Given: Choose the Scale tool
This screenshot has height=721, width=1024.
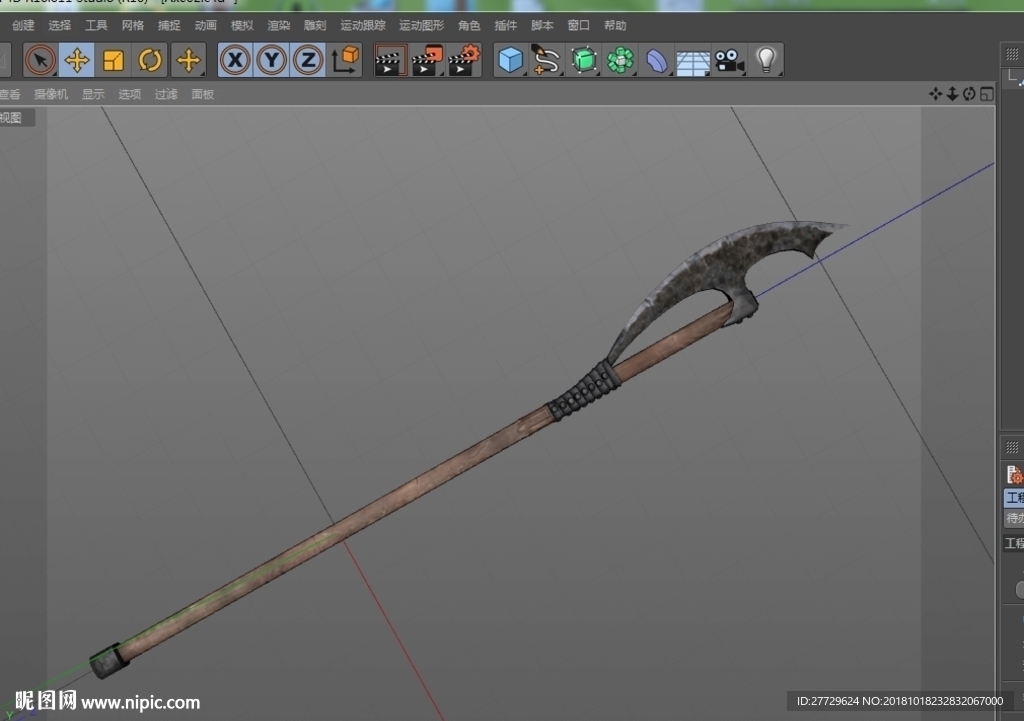Looking at the screenshot, I should pyautogui.click(x=113, y=60).
